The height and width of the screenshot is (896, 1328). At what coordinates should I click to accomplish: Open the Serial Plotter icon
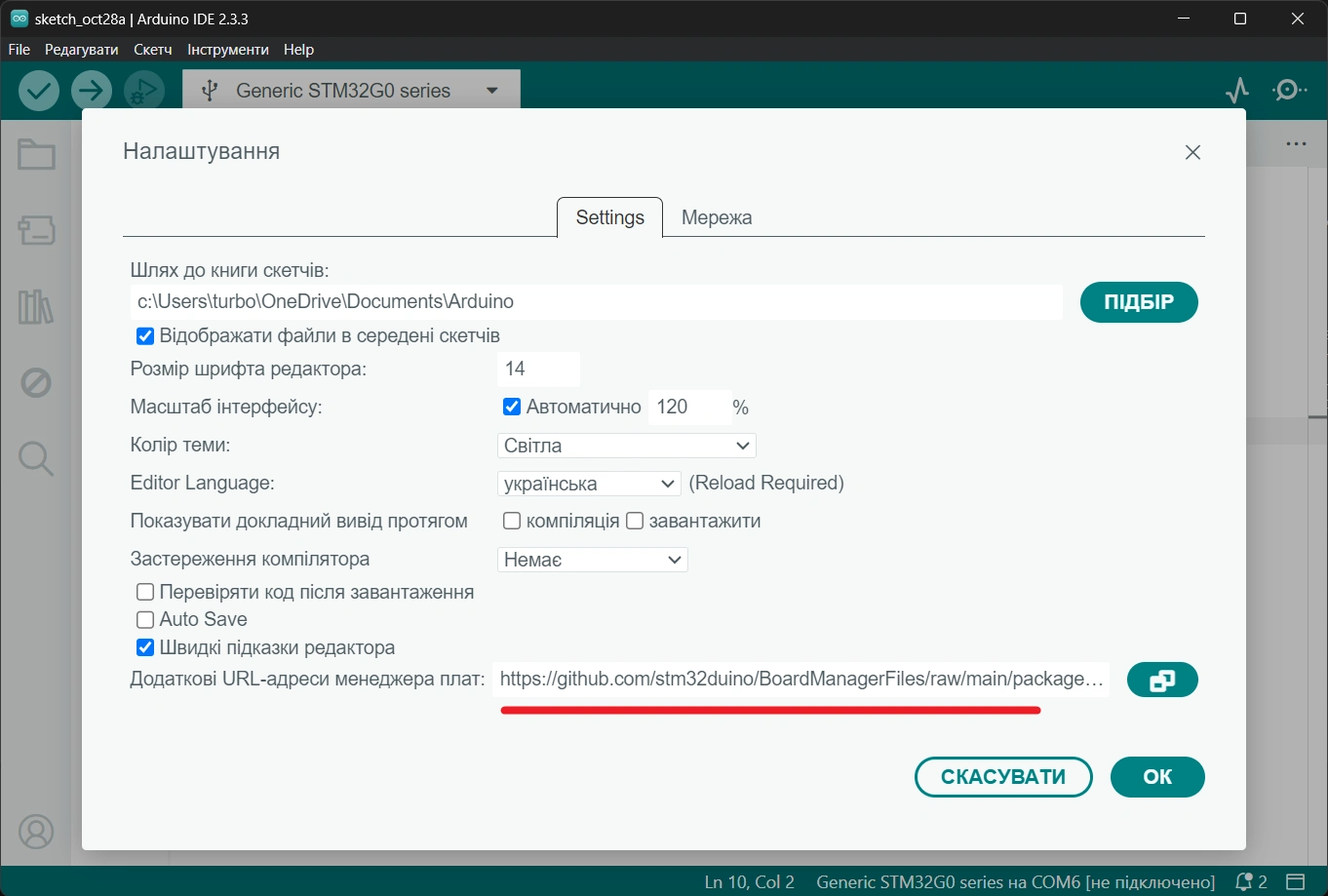[1237, 91]
